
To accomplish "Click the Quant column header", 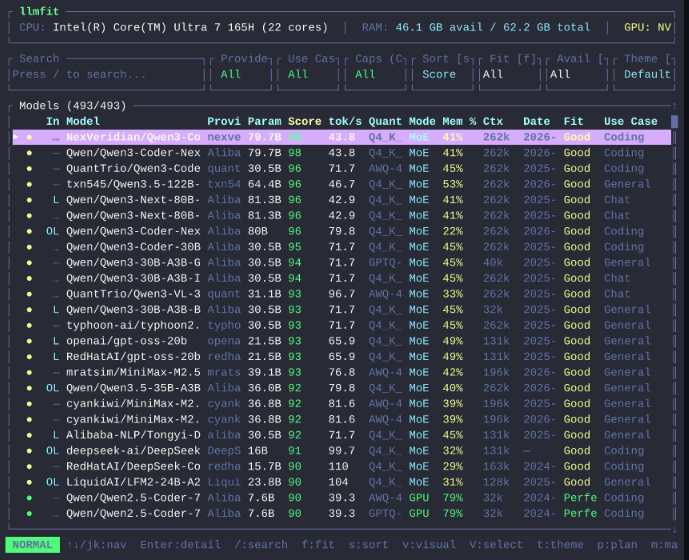I will pyautogui.click(x=385, y=121).
